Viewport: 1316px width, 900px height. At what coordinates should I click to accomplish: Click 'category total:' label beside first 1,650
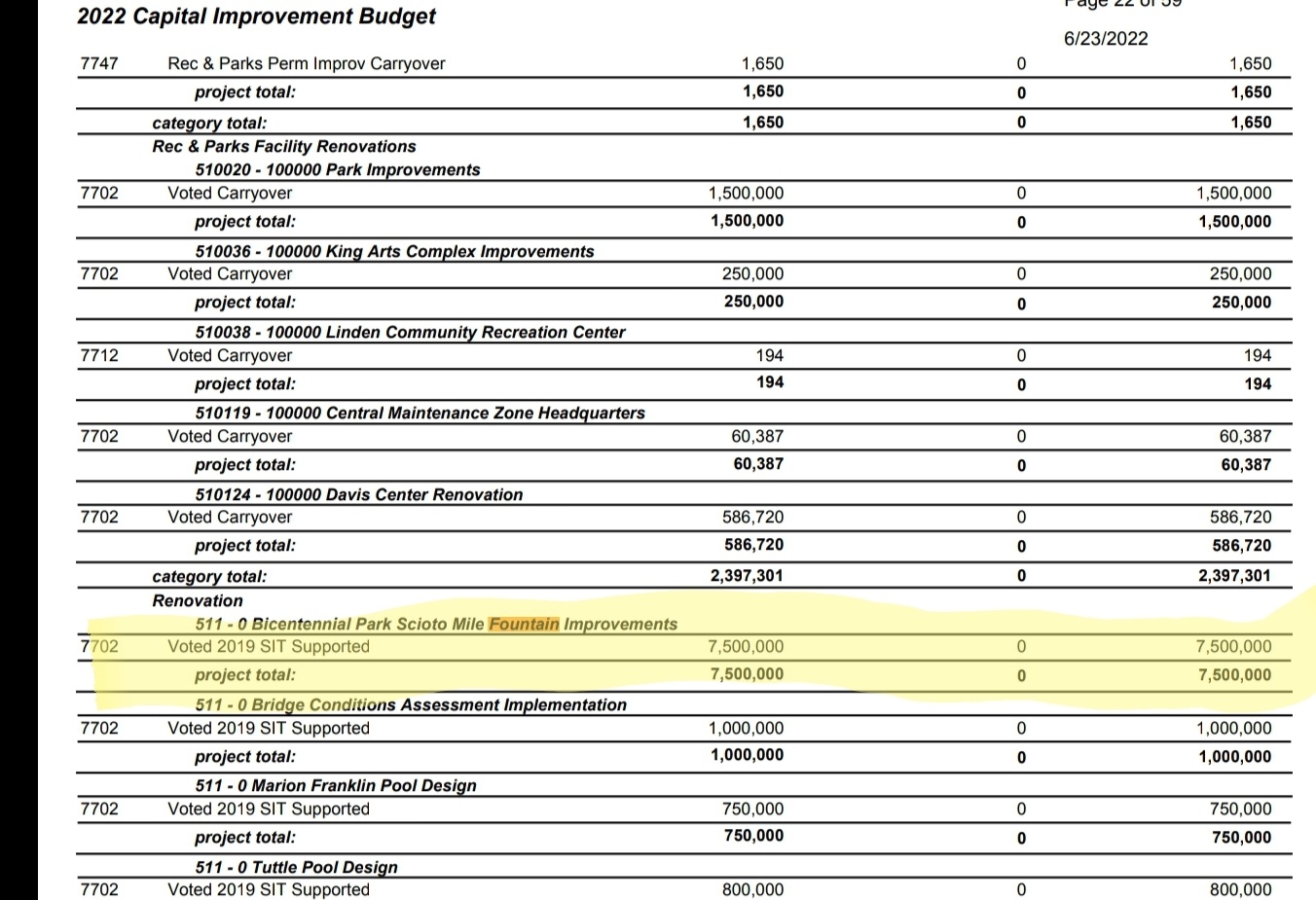click(x=209, y=124)
